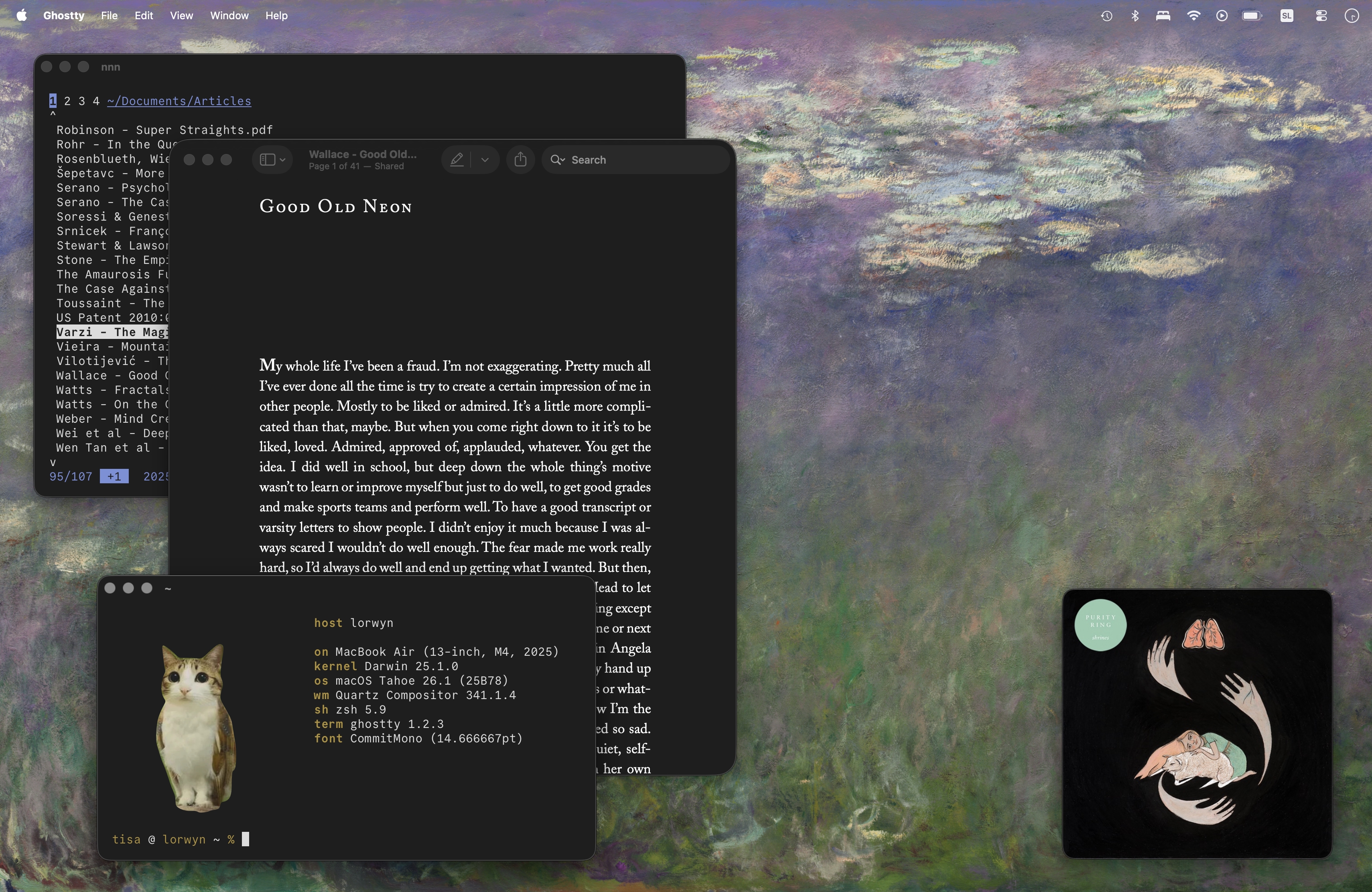Screen dimensions: 1372x892
Task: Open the SL input source menu
Action: [1287, 16]
